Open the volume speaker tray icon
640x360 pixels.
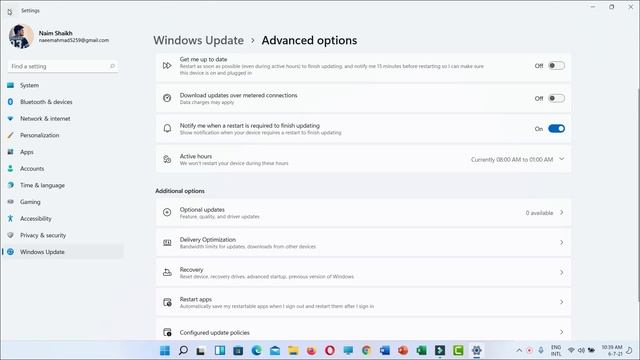pos(581,351)
